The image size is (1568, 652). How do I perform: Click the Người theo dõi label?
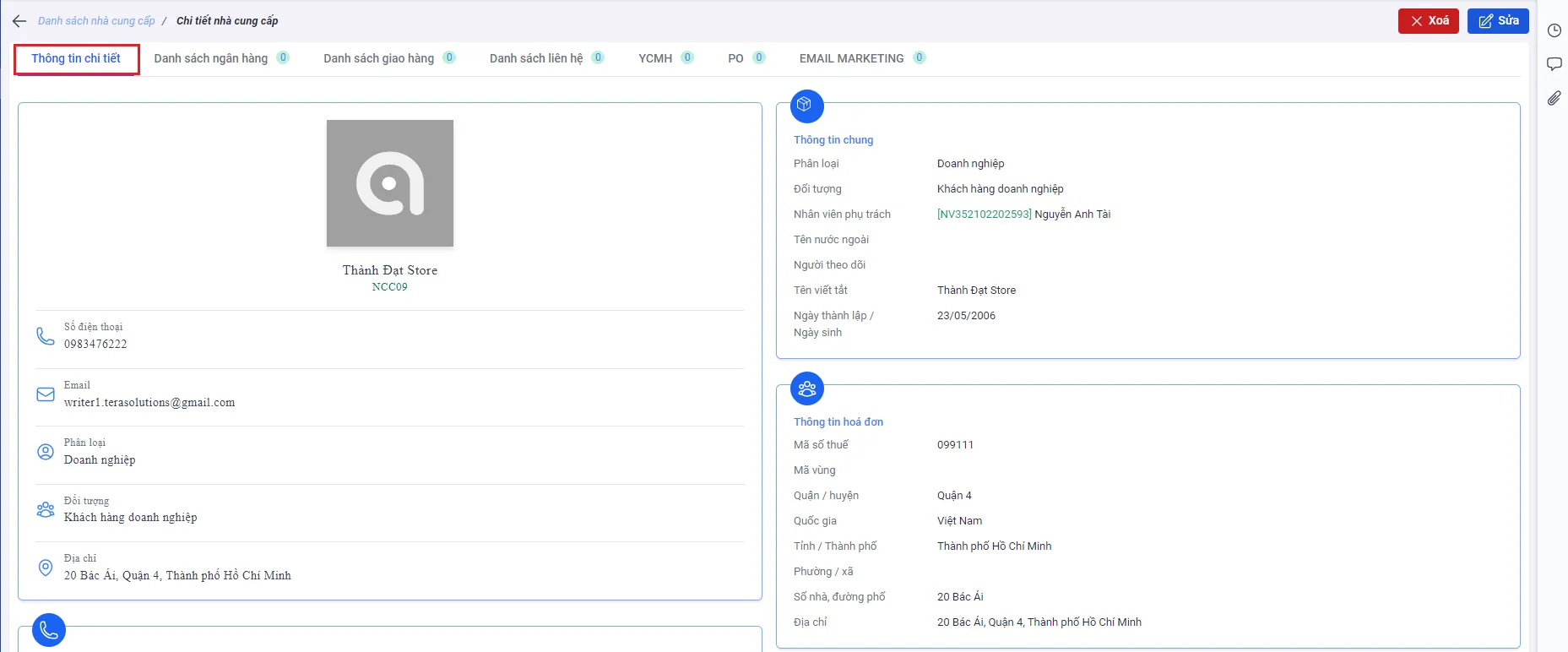829,265
